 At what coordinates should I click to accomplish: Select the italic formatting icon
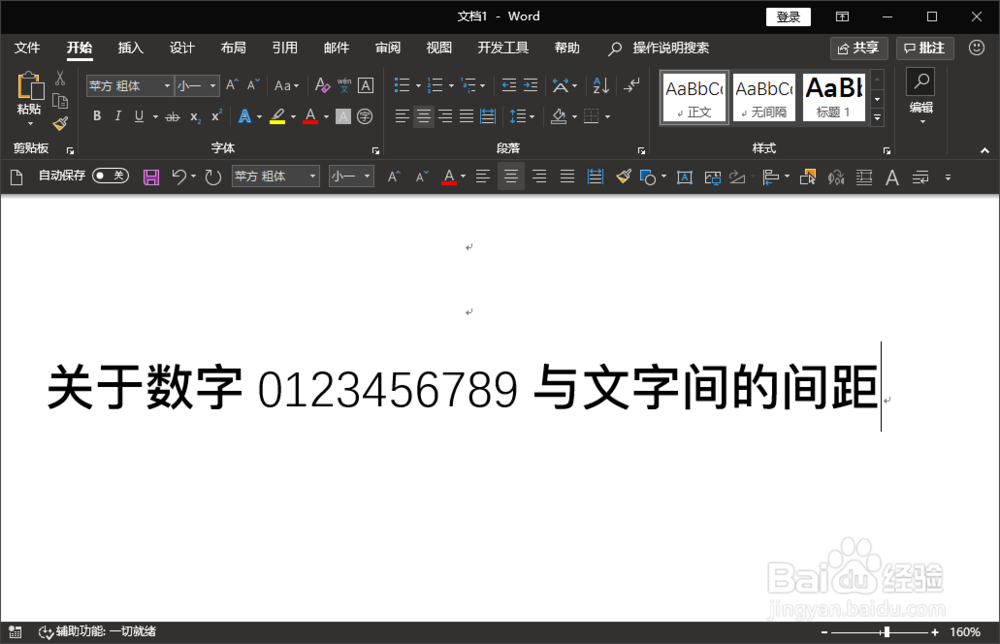point(117,116)
